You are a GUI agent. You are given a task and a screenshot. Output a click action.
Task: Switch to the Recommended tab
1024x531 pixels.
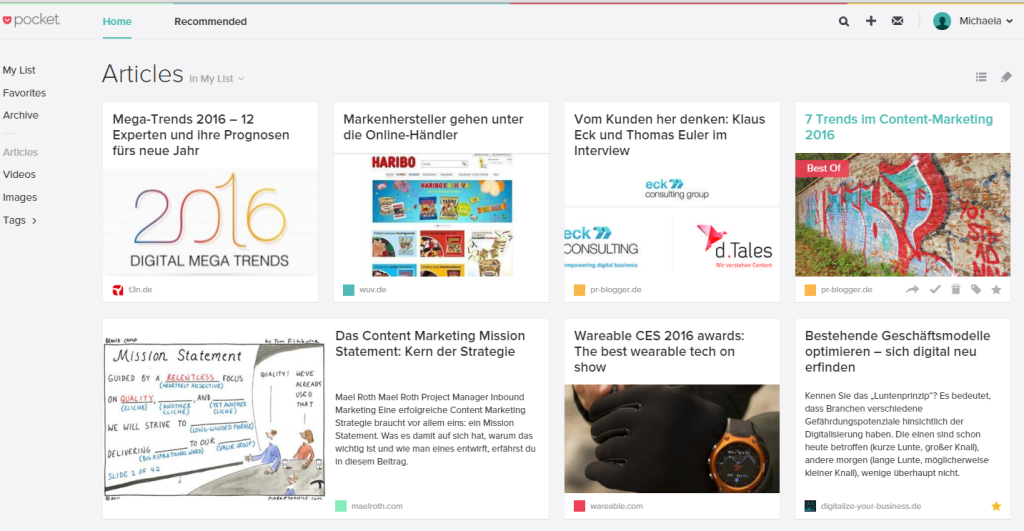(210, 22)
